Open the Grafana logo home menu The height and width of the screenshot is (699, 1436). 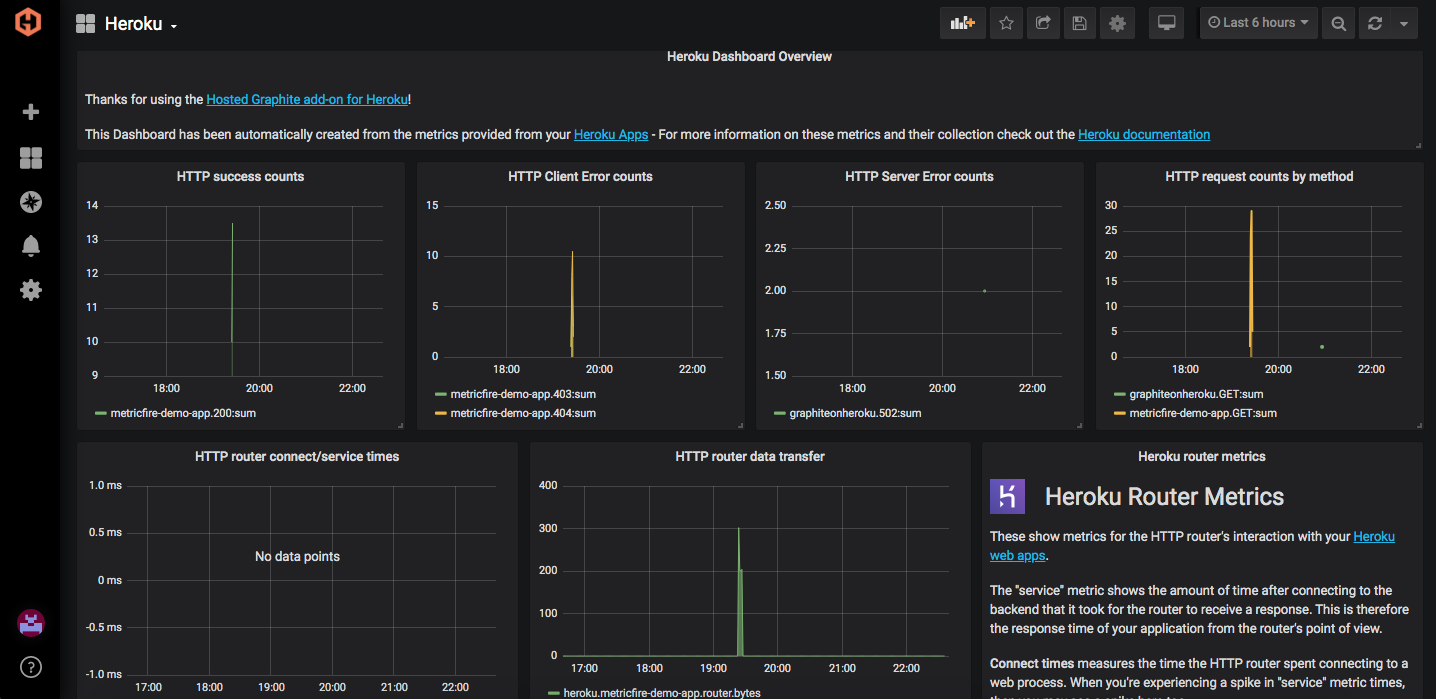(29, 22)
